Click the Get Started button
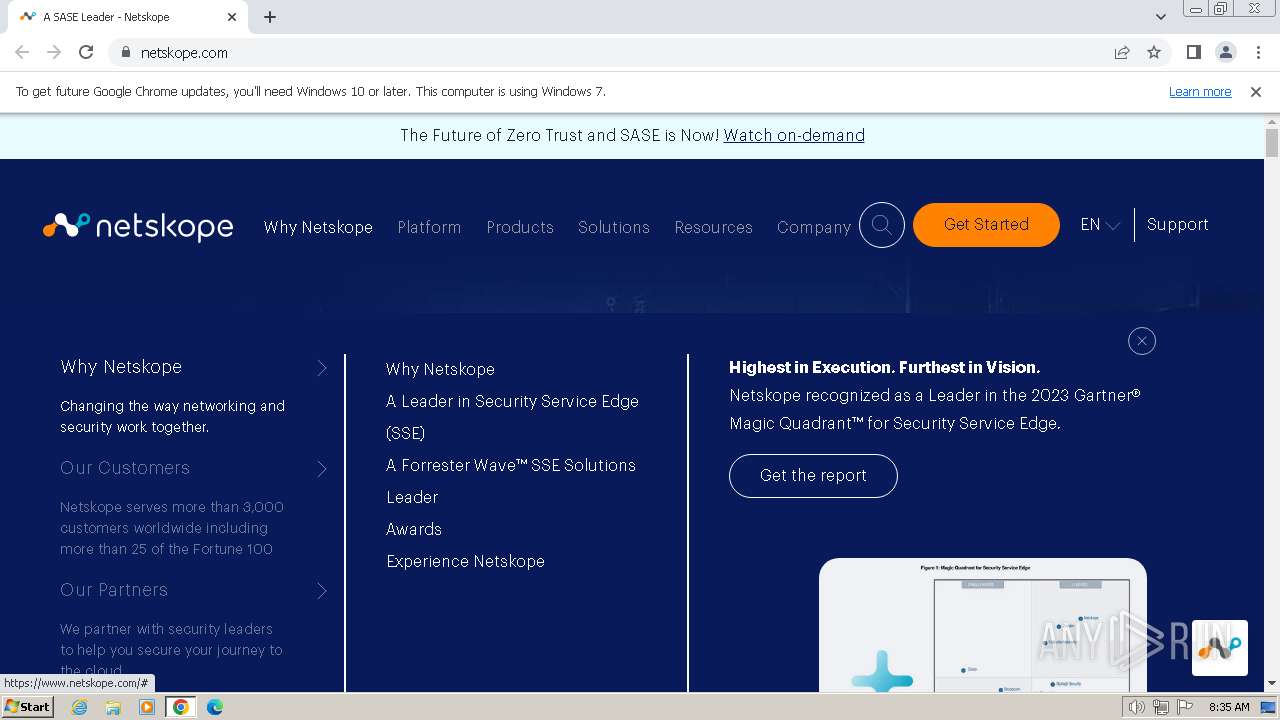Viewport: 1280px width, 720px height. [x=986, y=225]
